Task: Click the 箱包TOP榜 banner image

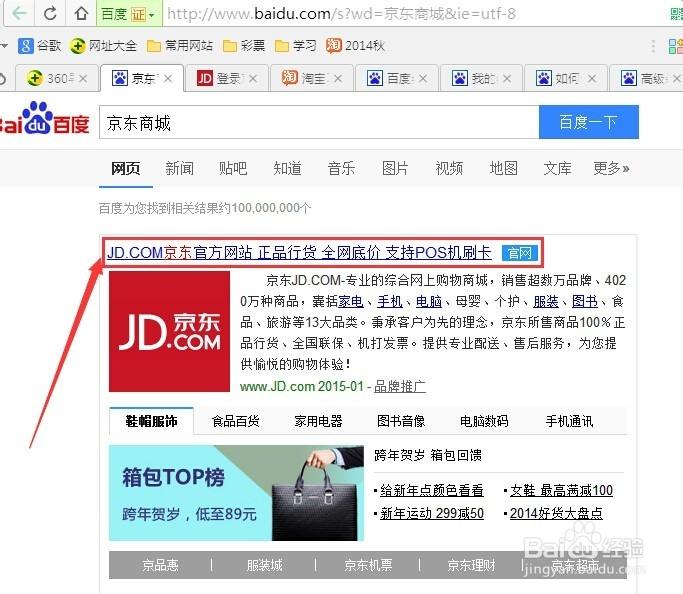Action: [236, 493]
